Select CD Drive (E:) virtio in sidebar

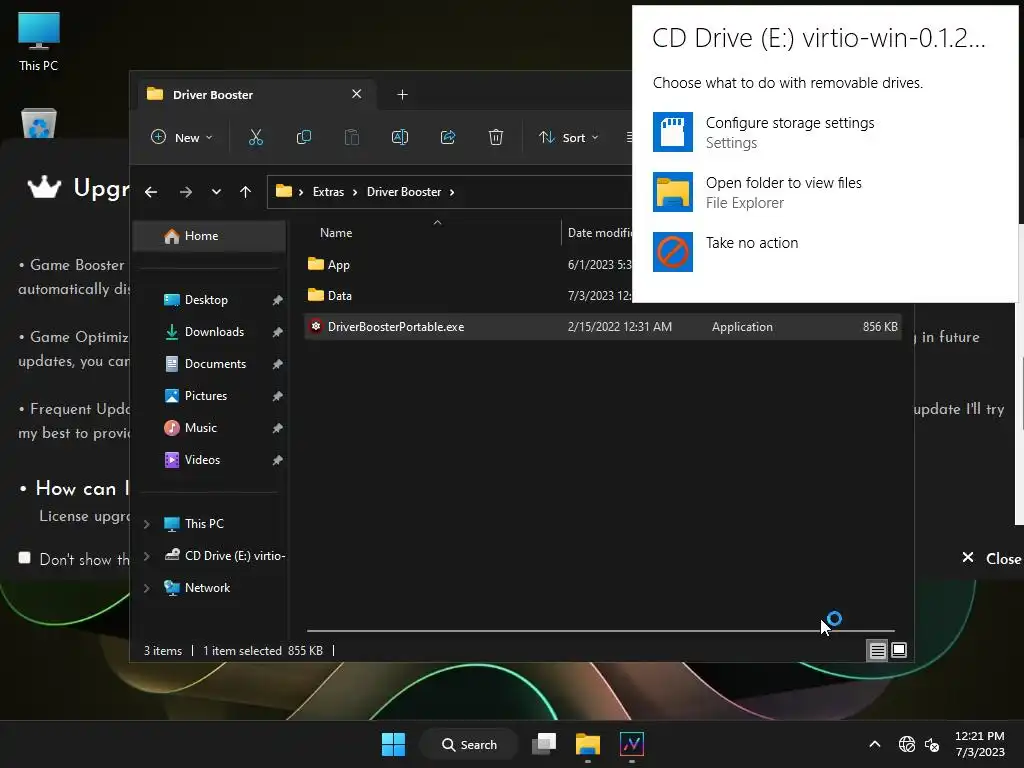[x=225, y=556]
